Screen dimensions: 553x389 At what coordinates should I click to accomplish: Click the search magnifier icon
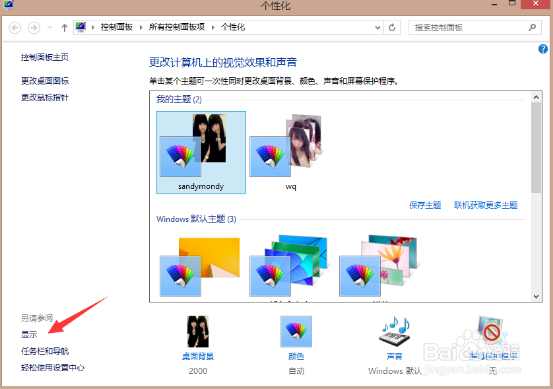click(532, 27)
